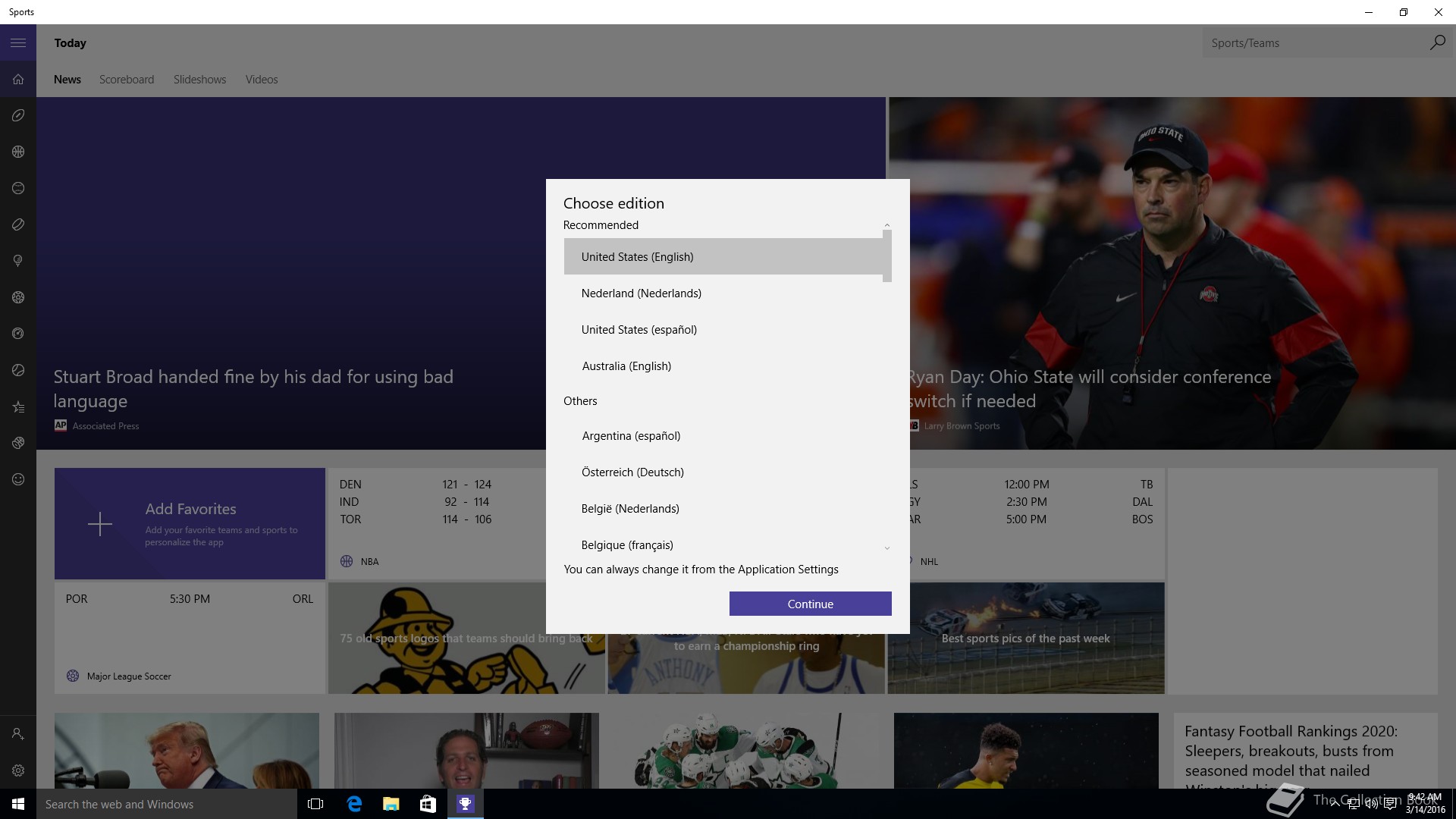Select Nederland (Nederlands) edition
Screen dimensions: 1456x819
pos(723,293)
